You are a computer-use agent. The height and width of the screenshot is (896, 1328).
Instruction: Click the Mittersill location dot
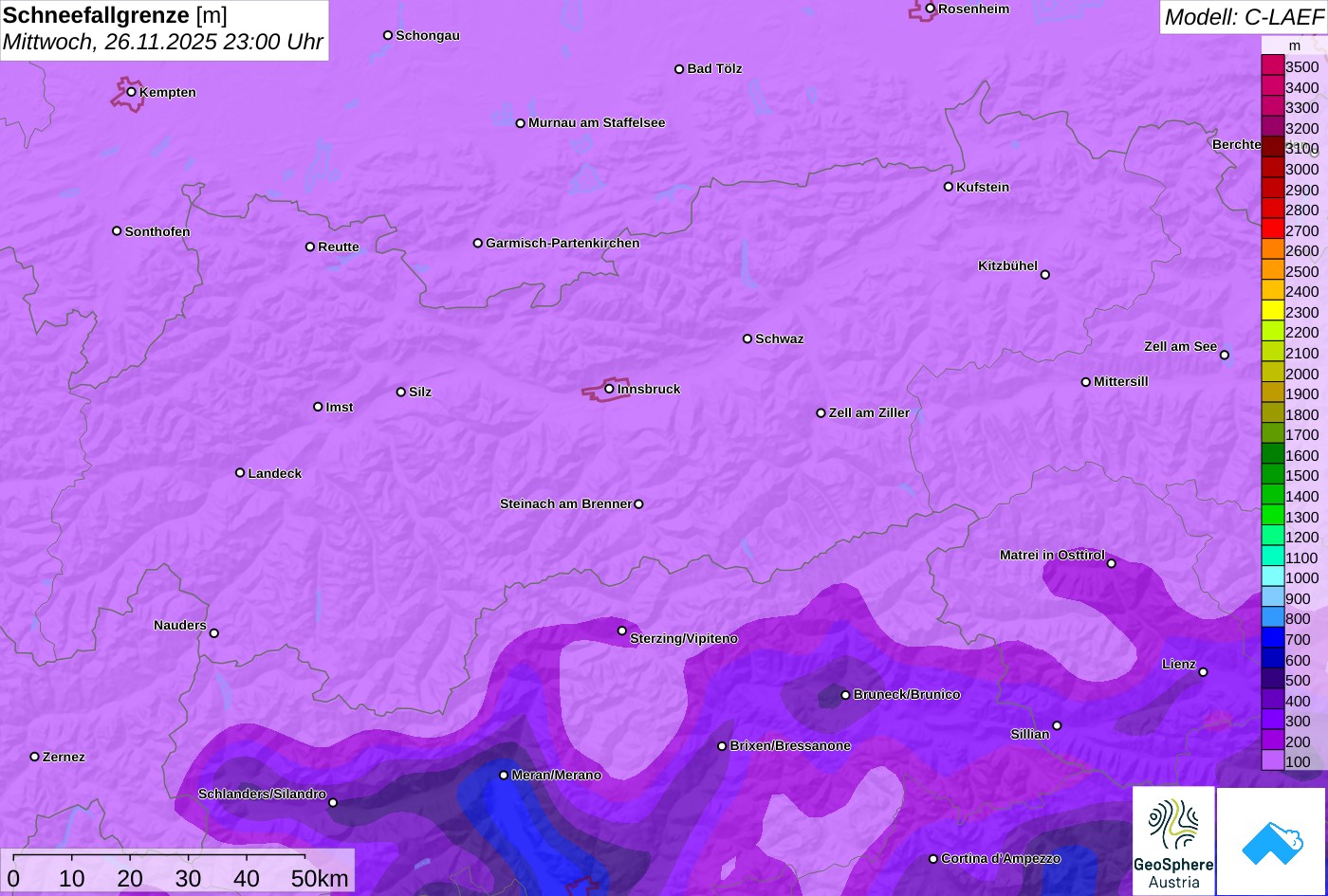[1086, 382]
